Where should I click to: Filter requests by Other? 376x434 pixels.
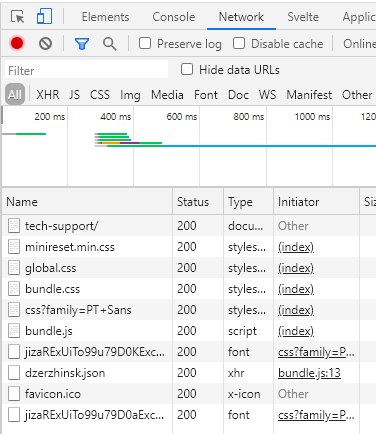[x=357, y=95]
